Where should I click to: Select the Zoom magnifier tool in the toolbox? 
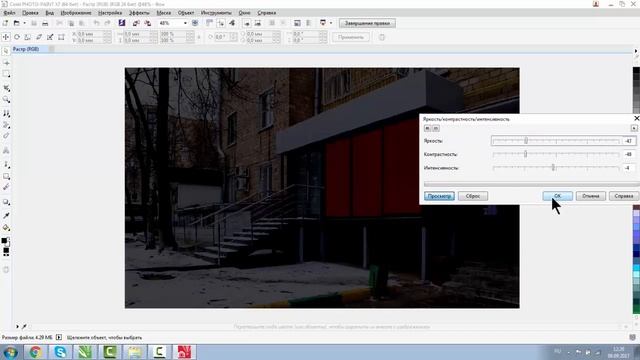pos(6,99)
